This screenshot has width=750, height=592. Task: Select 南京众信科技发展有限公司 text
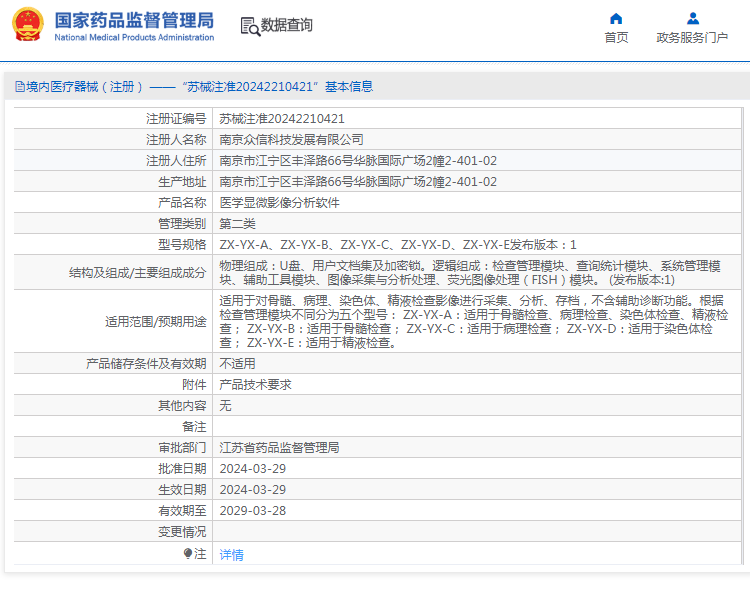tap(291, 140)
